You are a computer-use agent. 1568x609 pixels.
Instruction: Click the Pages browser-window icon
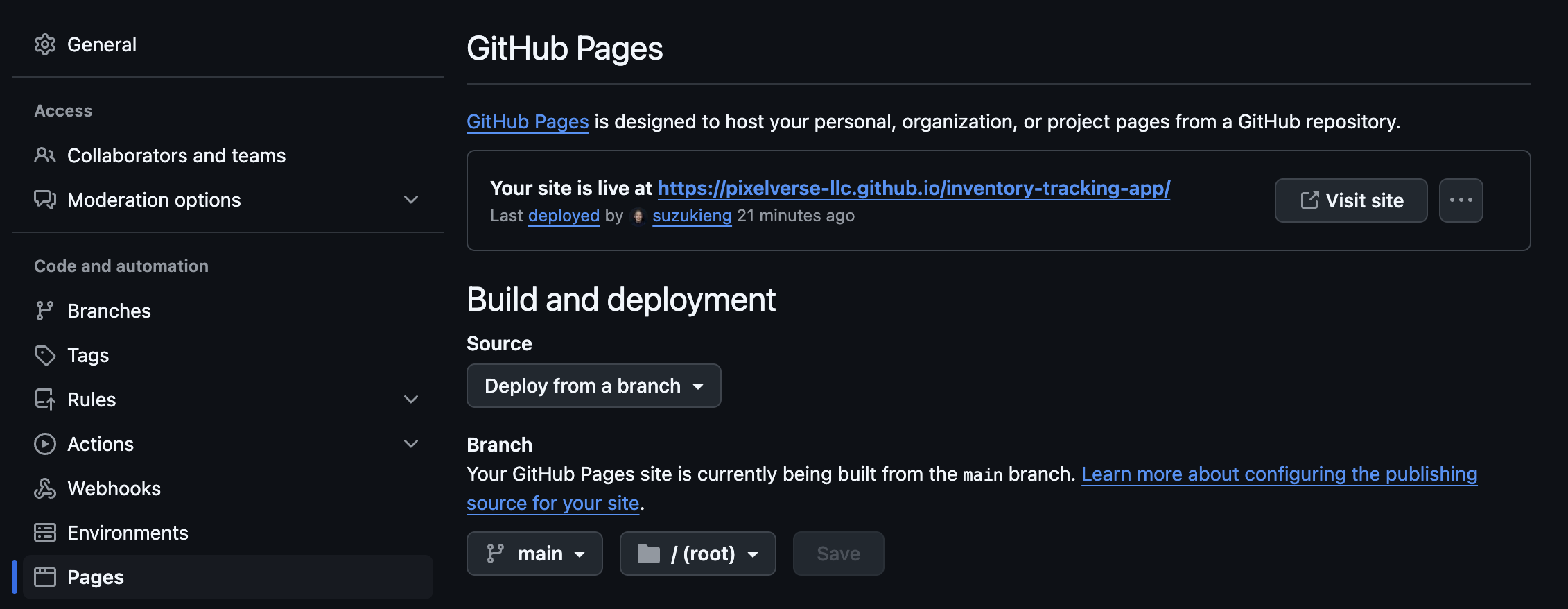tap(45, 577)
